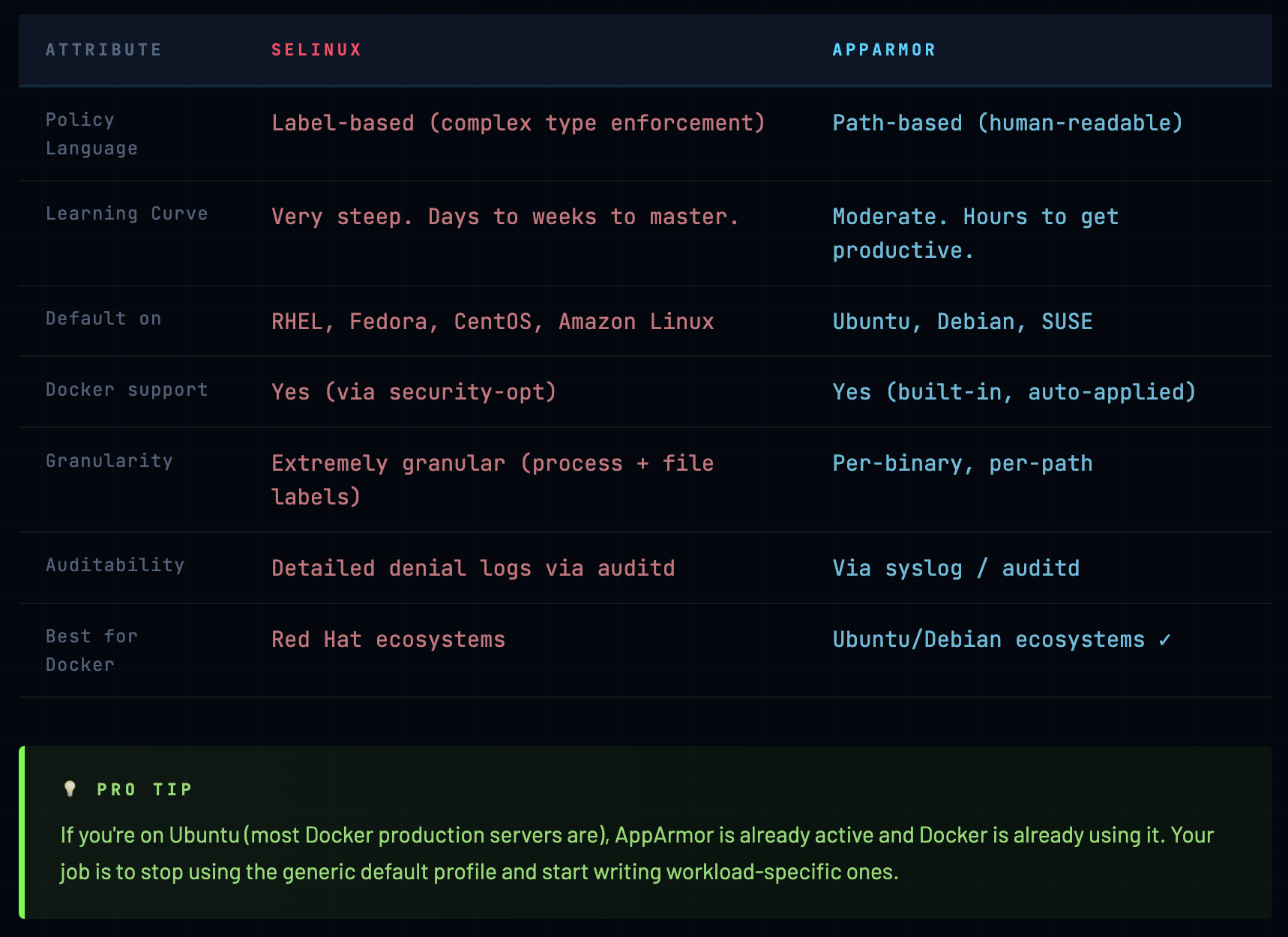This screenshot has height=937, width=1288.
Task: Switch to the Policy Language row
Action: (x=91, y=133)
